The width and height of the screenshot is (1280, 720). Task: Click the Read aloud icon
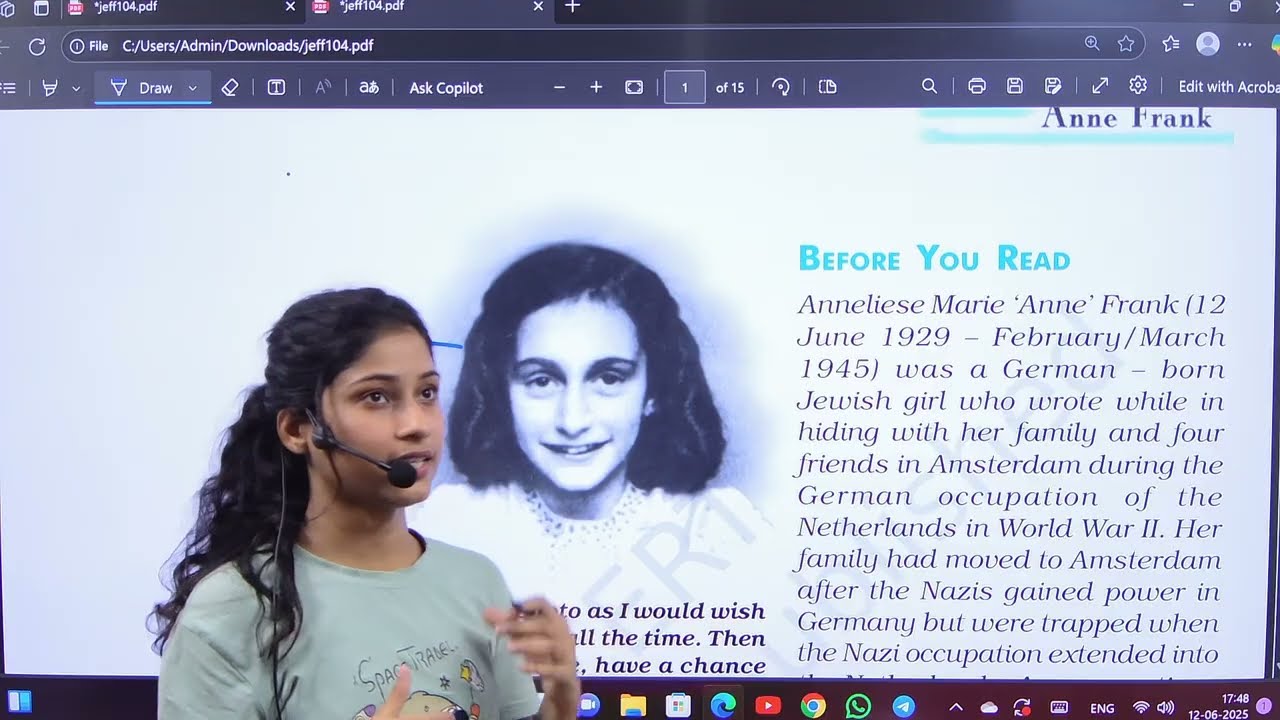(x=322, y=87)
